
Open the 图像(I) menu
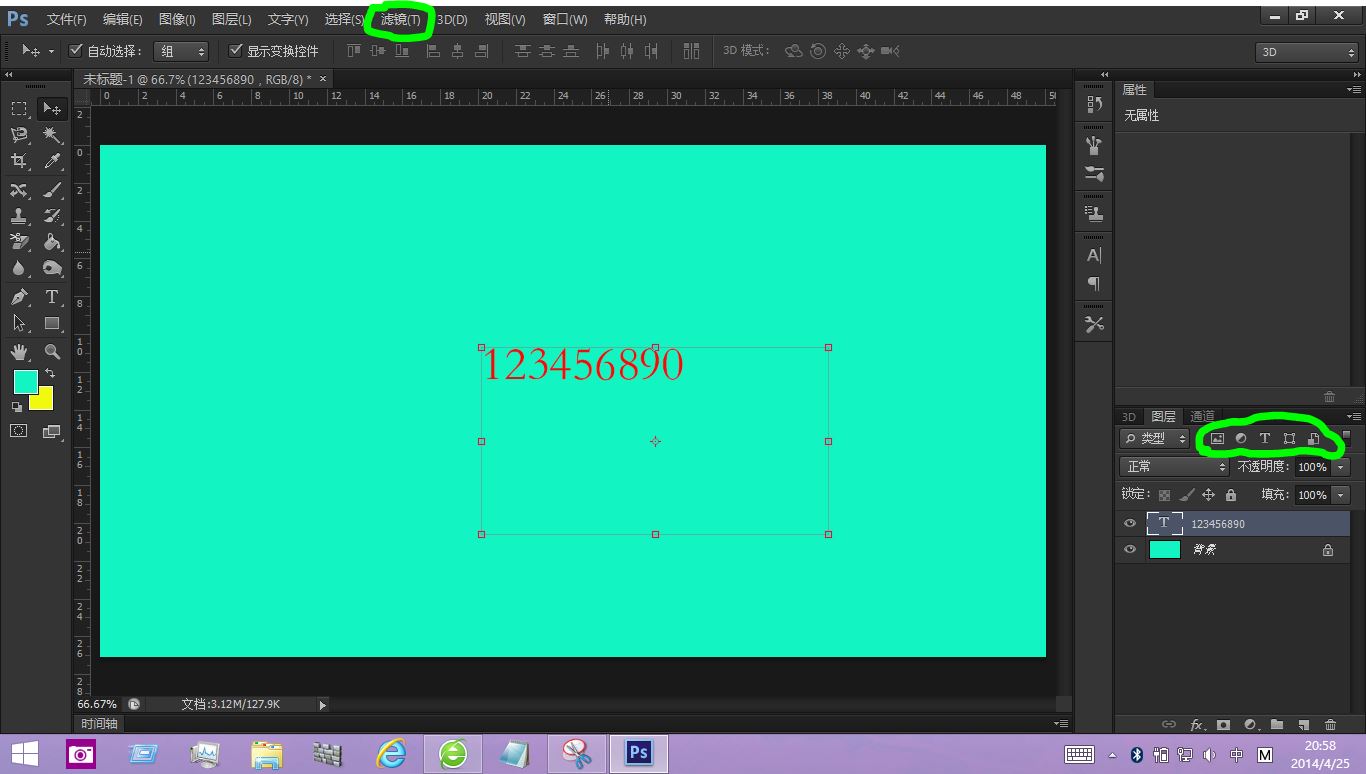(x=177, y=20)
